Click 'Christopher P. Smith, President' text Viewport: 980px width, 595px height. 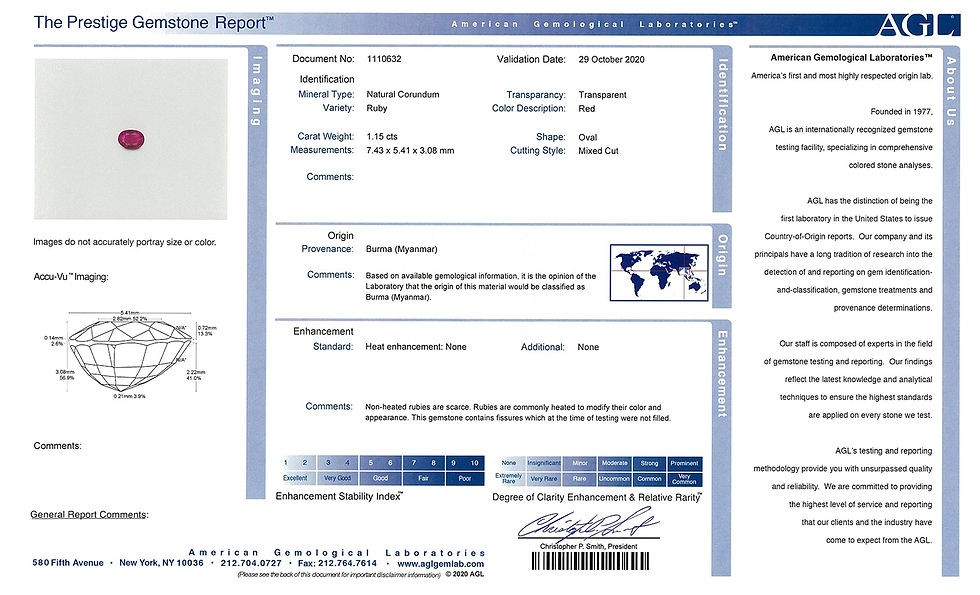tap(589, 546)
